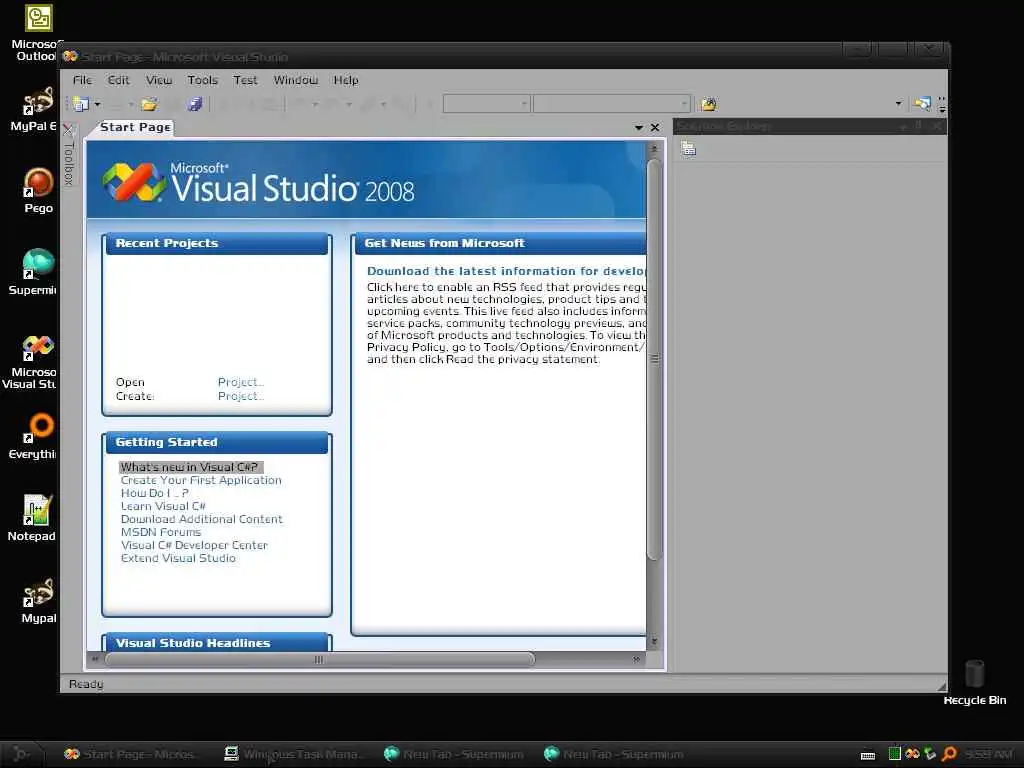
Task: Open the Learn Visual C# link
Action: pos(163,506)
